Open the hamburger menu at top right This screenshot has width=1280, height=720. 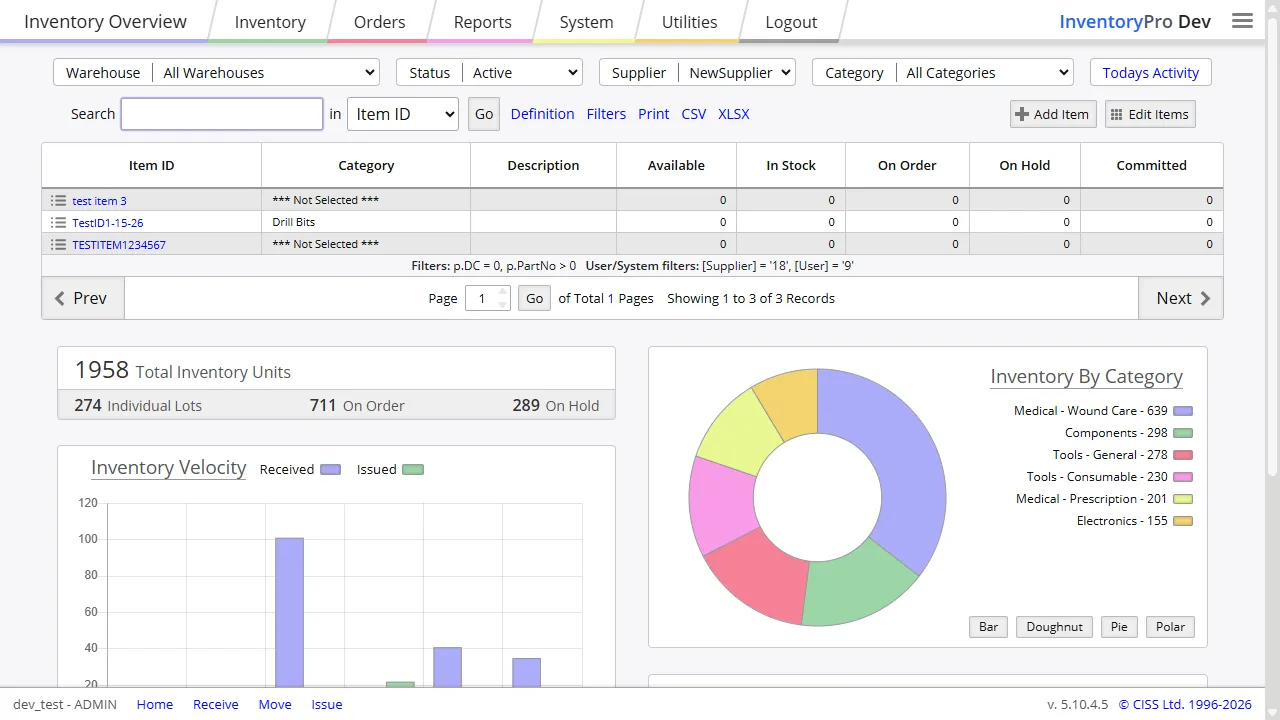click(1242, 20)
